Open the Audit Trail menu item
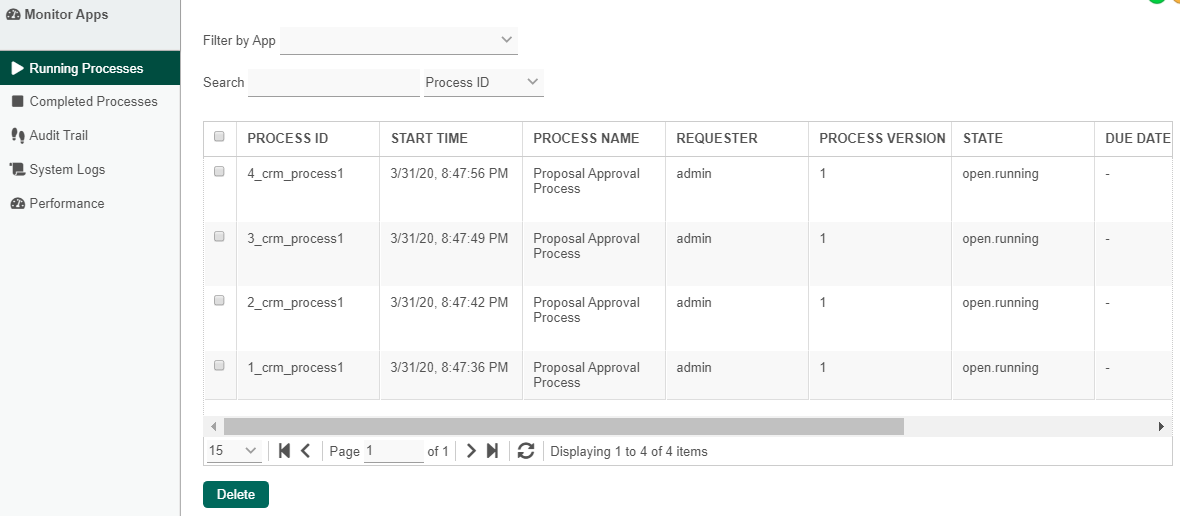 pyautogui.click(x=59, y=135)
